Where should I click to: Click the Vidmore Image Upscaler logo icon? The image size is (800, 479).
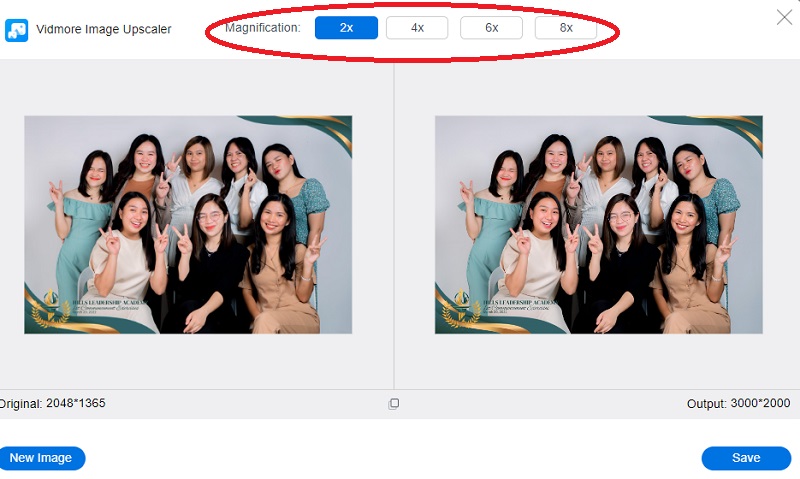pyautogui.click(x=16, y=30)
